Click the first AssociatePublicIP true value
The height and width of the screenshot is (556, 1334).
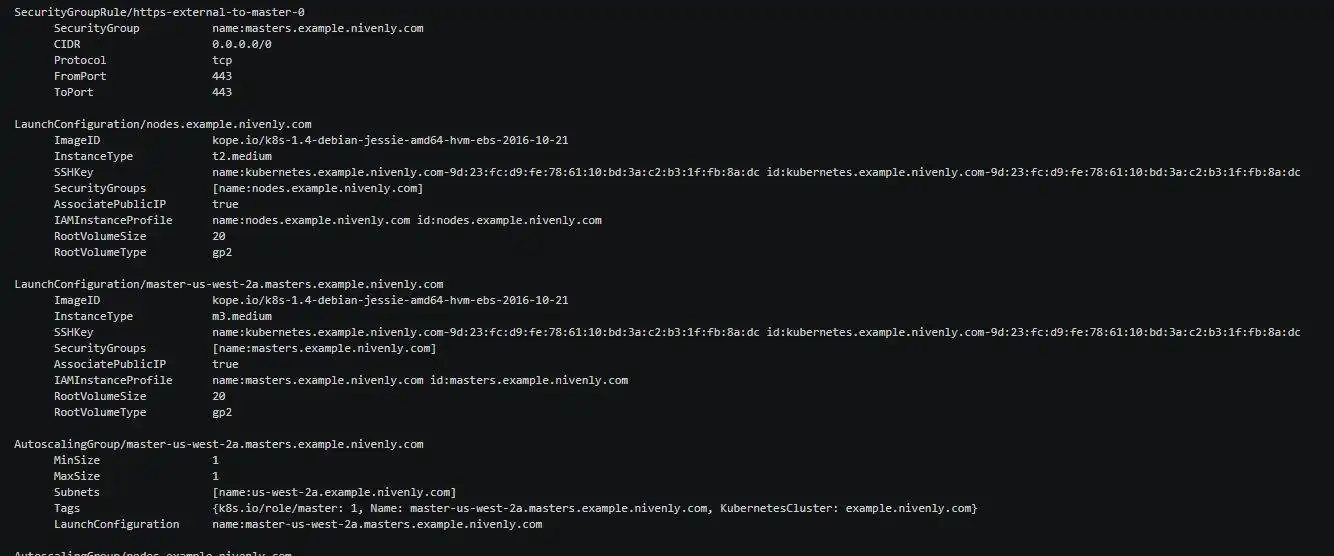(x=225, y=204)
